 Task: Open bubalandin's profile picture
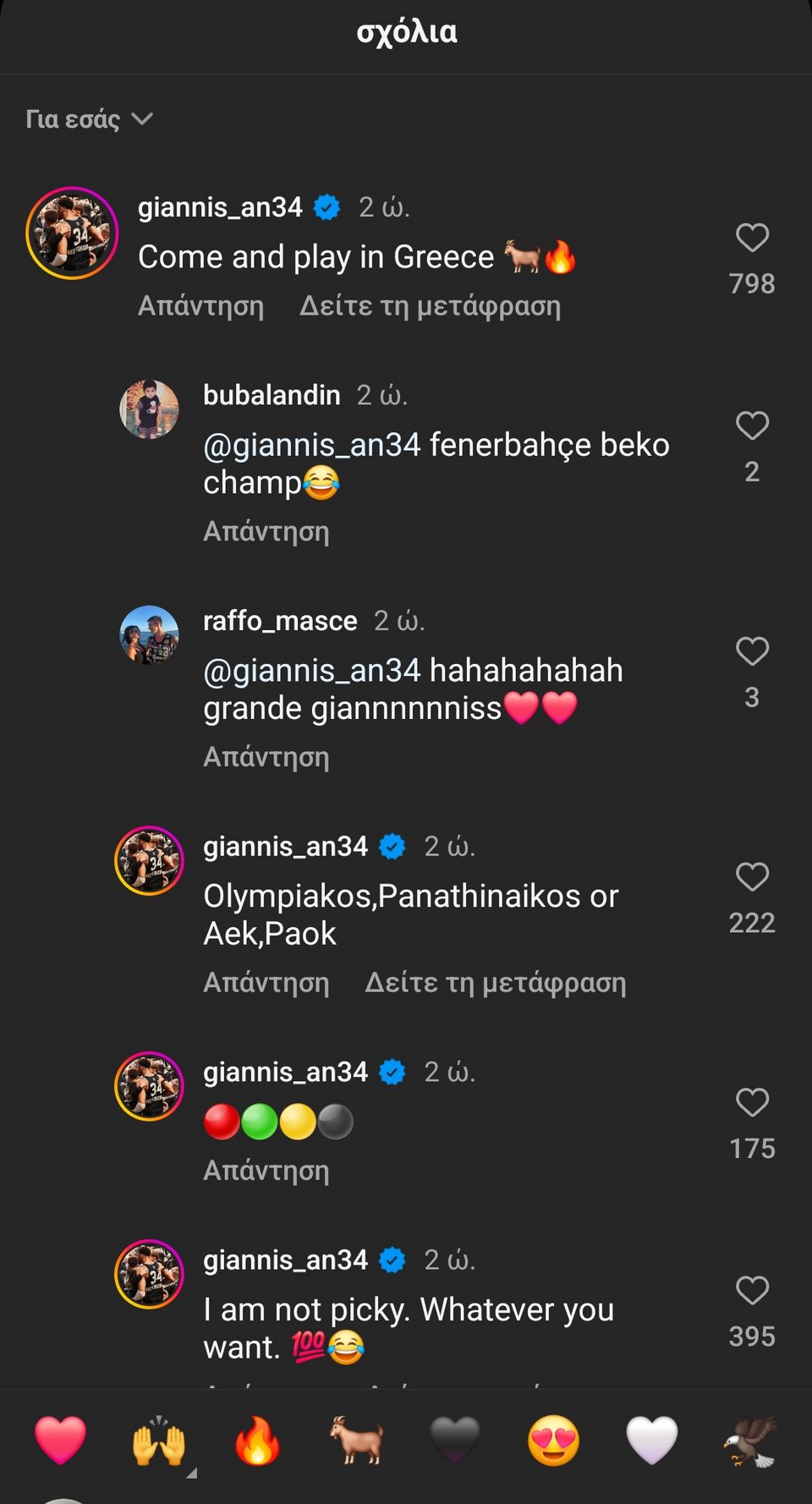[x=149, y=409]
